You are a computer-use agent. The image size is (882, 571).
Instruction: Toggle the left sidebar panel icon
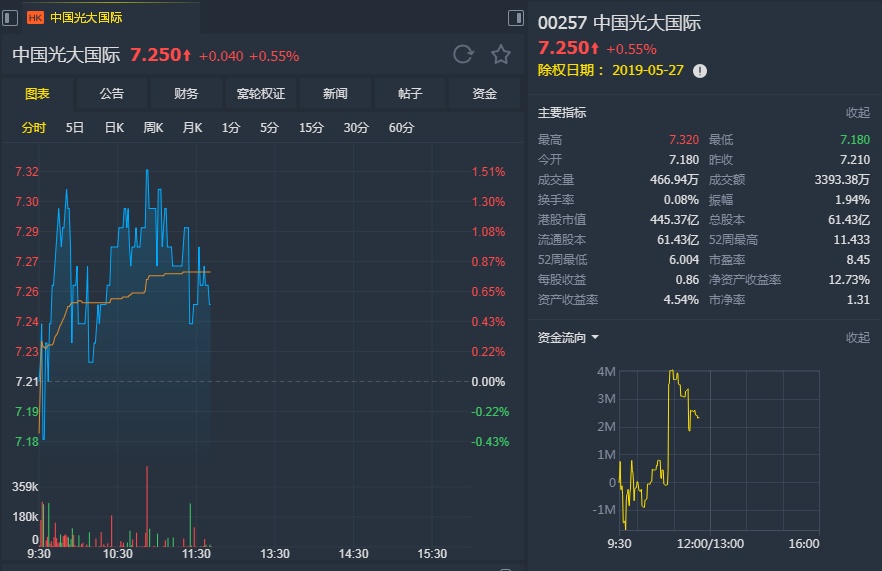[x=10, y=17]
